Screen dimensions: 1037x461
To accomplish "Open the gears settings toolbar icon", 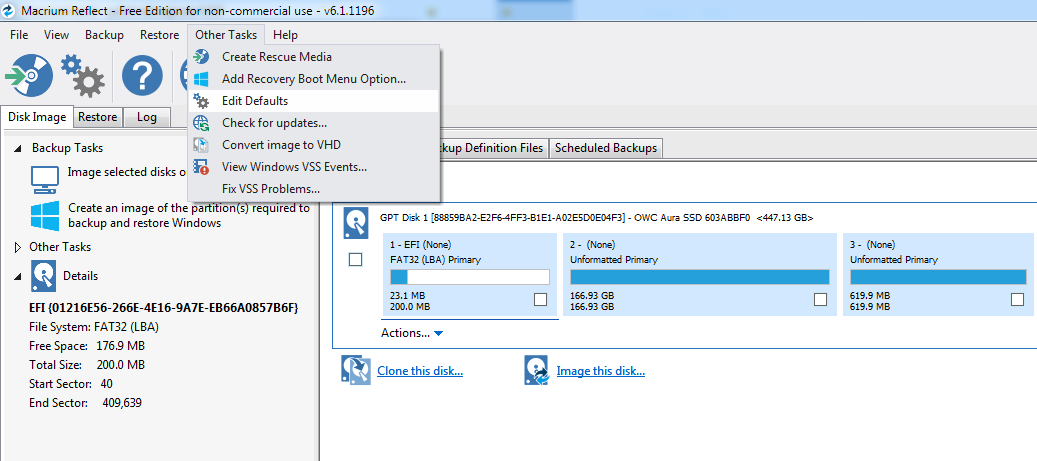I will pyautogui.click(x=82, y=74).
